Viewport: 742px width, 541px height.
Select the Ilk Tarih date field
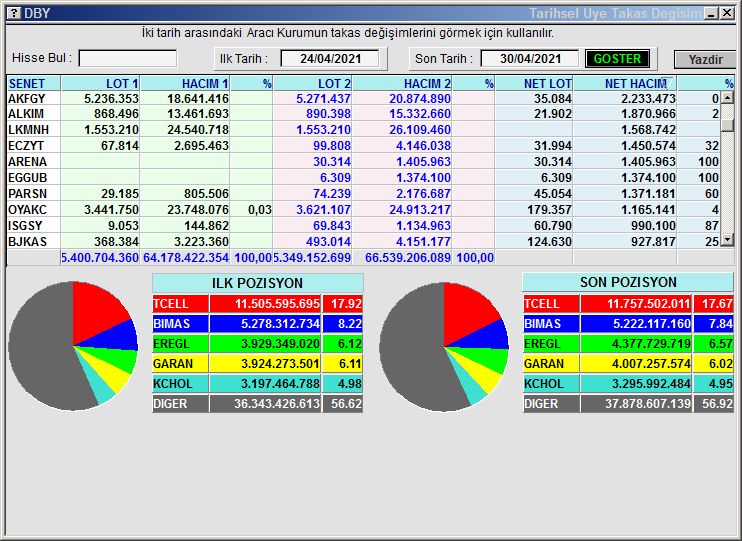pos(330,59)
